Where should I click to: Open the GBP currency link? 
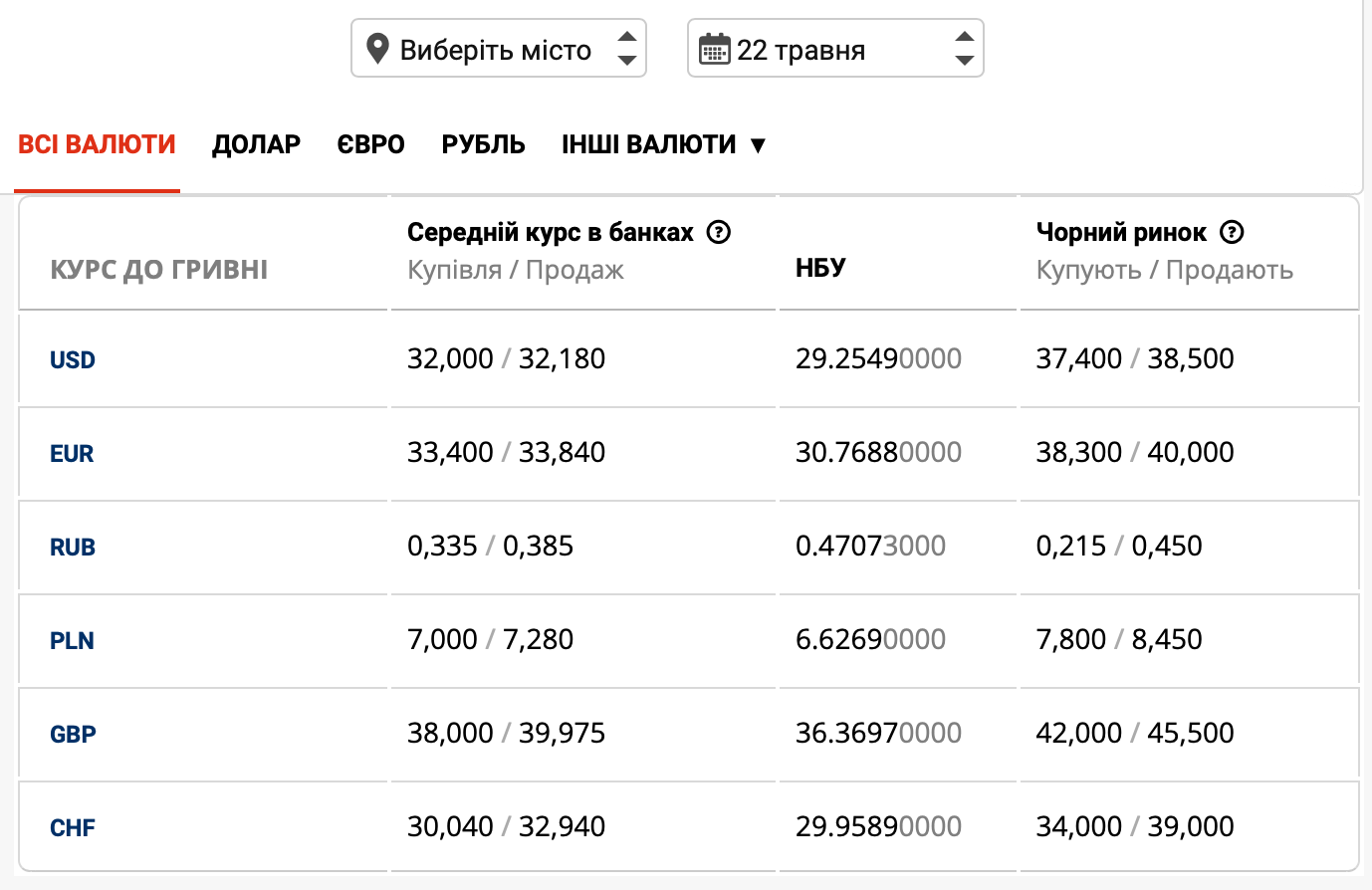tap(73, 734)
